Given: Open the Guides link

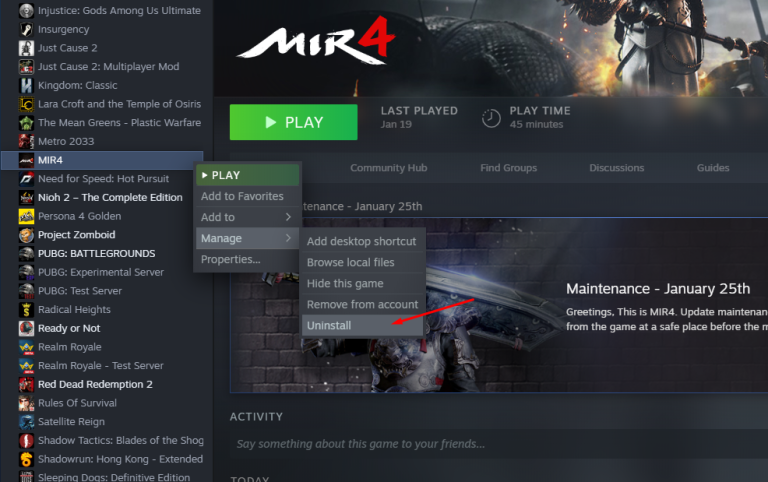Looking at the screenshot, I should [713, 168].
